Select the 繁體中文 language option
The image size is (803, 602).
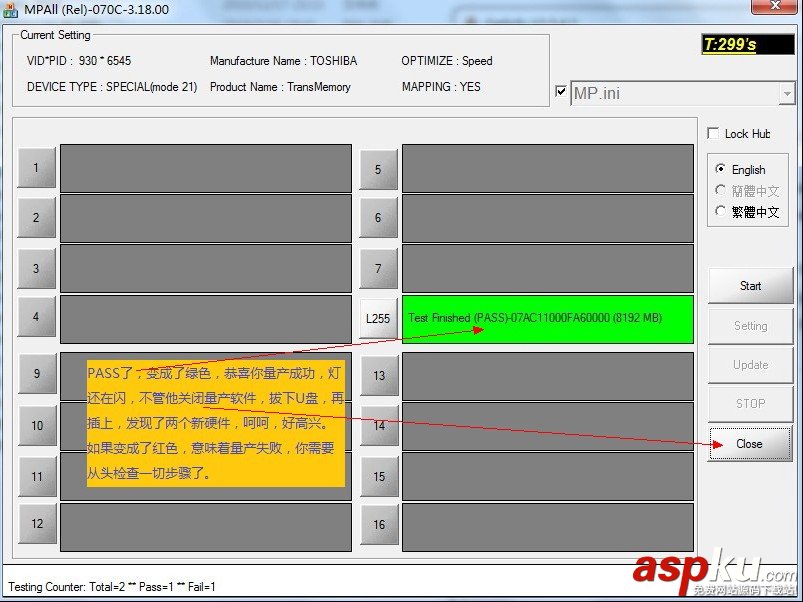[x=721, y=212]
